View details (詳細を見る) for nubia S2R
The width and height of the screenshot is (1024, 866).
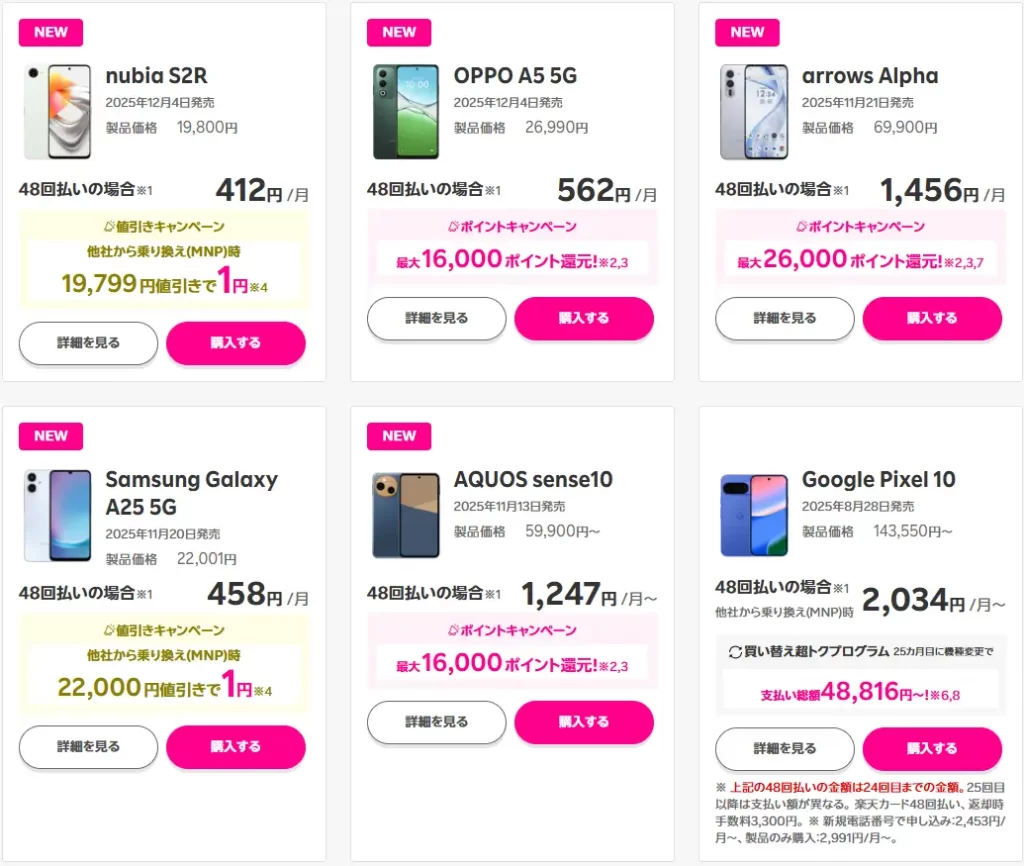(x=88, y=343)
